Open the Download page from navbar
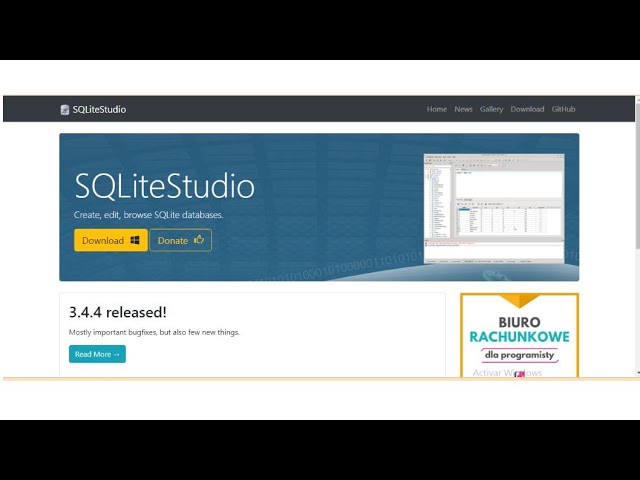 (x=527, y=109)
